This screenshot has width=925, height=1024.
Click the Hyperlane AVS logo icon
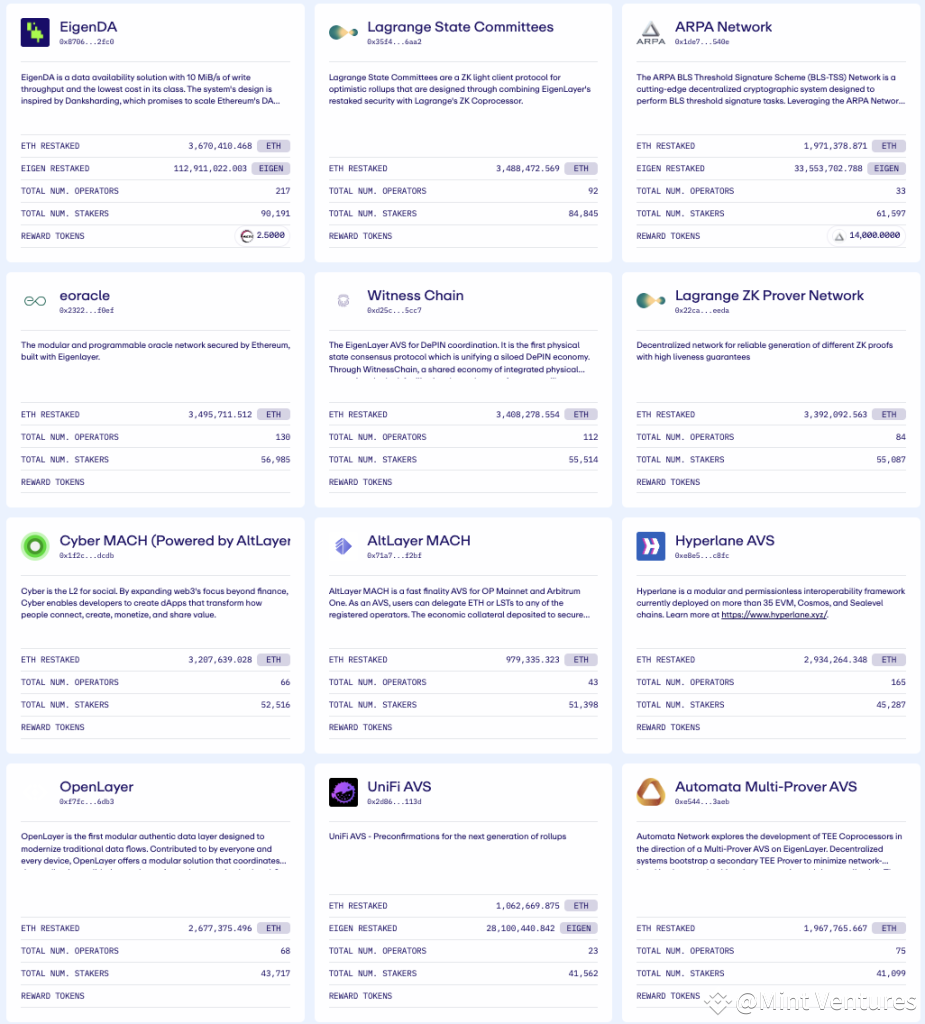[651, 547]
